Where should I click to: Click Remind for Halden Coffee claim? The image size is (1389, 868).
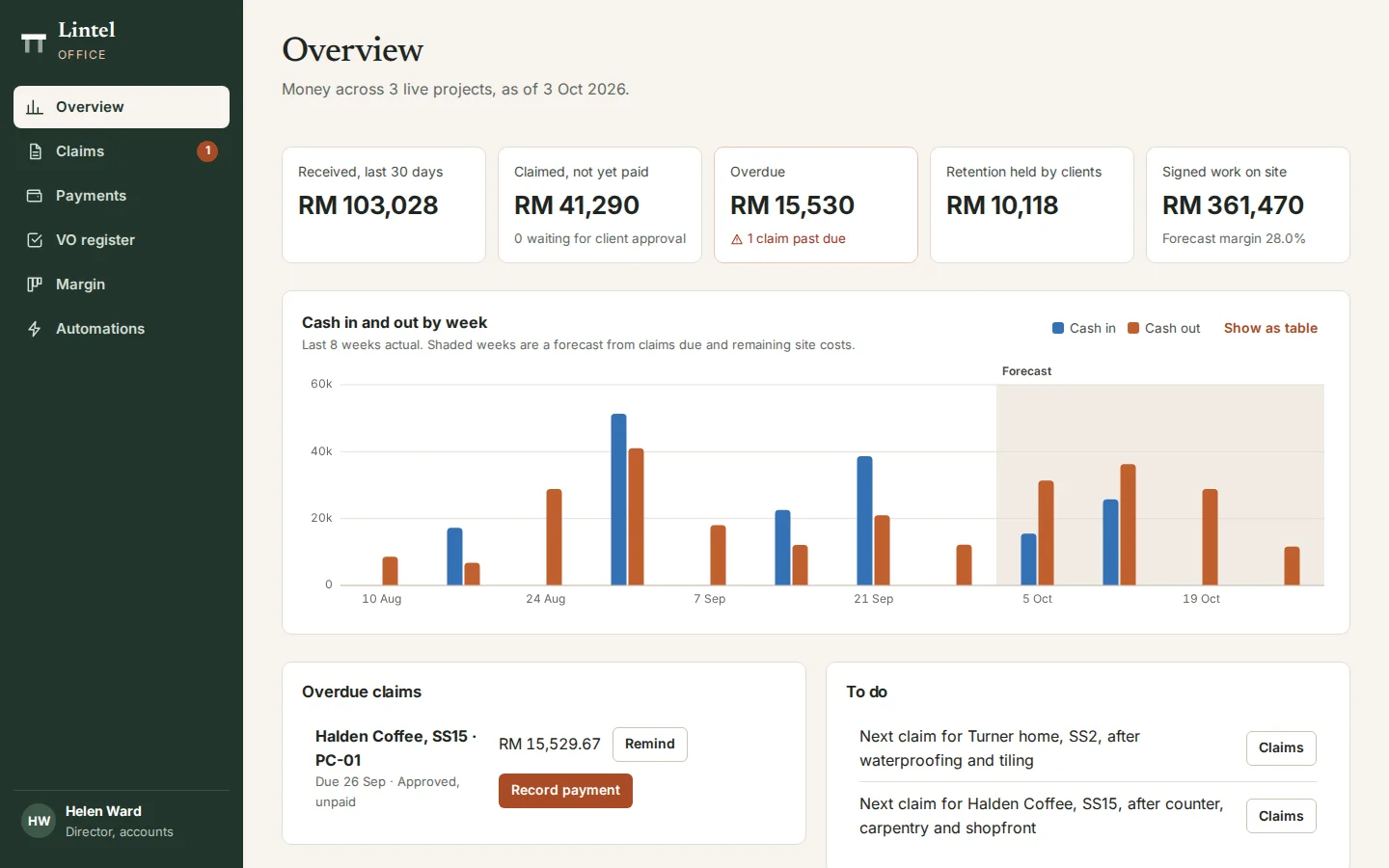pos(650,745)
